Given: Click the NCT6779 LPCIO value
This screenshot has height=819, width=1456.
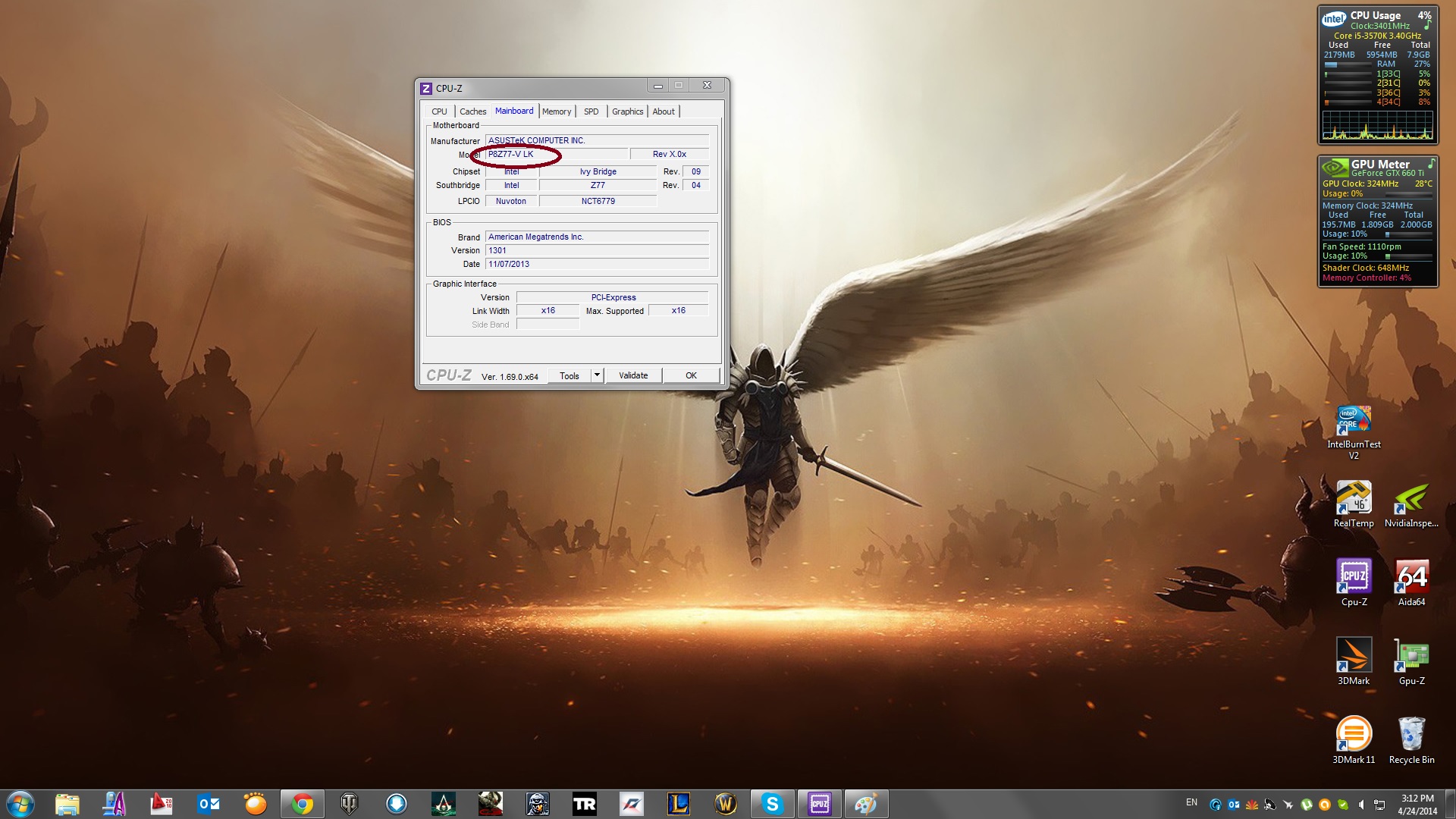Looking at the screenshot, I should [x=598, y=201].
